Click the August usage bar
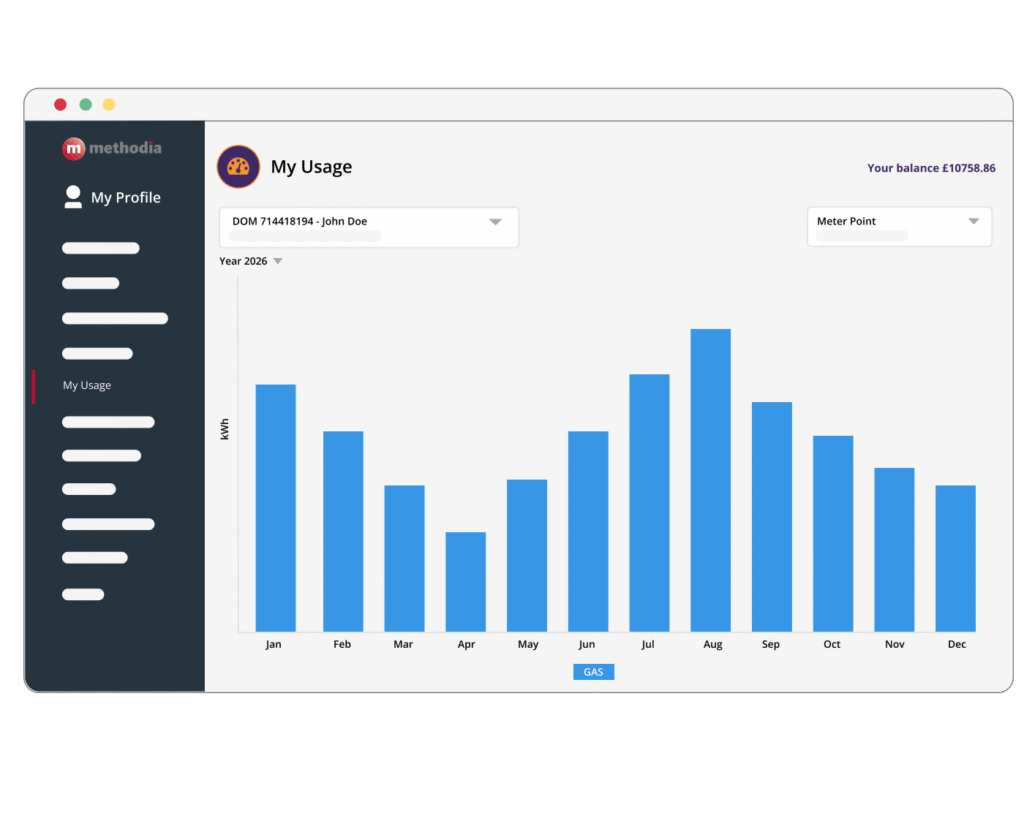This screenshot has width=1024, height=832. pyautogui.click(x=711, y=480)
